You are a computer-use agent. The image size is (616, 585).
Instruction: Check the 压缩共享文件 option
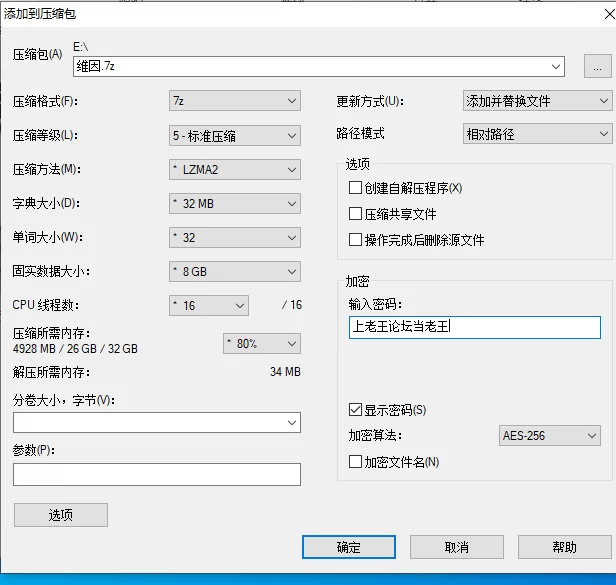(x=355, y=214)
